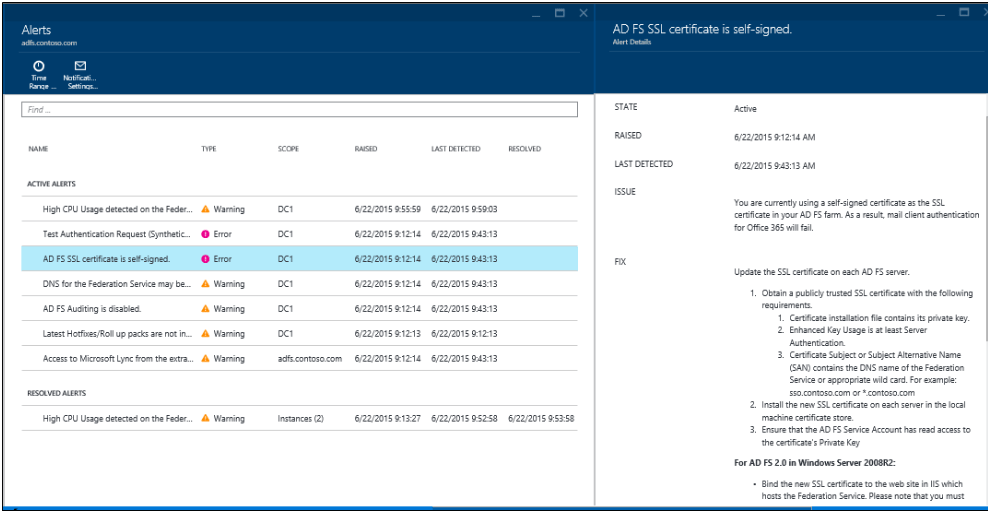The height and width of the screenshot is (513, 988).
Task: Open Notification Settings envelope icon
Action: point(80,66)
